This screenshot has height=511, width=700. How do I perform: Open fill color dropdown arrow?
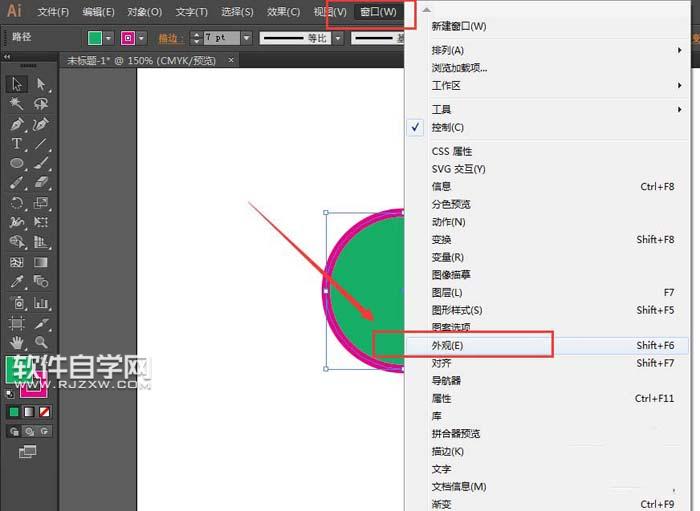(108, 38)
